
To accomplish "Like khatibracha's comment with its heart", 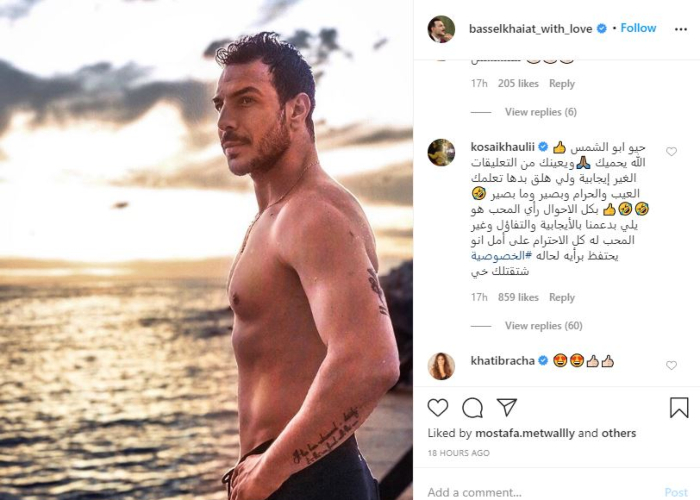I will 671,366.
